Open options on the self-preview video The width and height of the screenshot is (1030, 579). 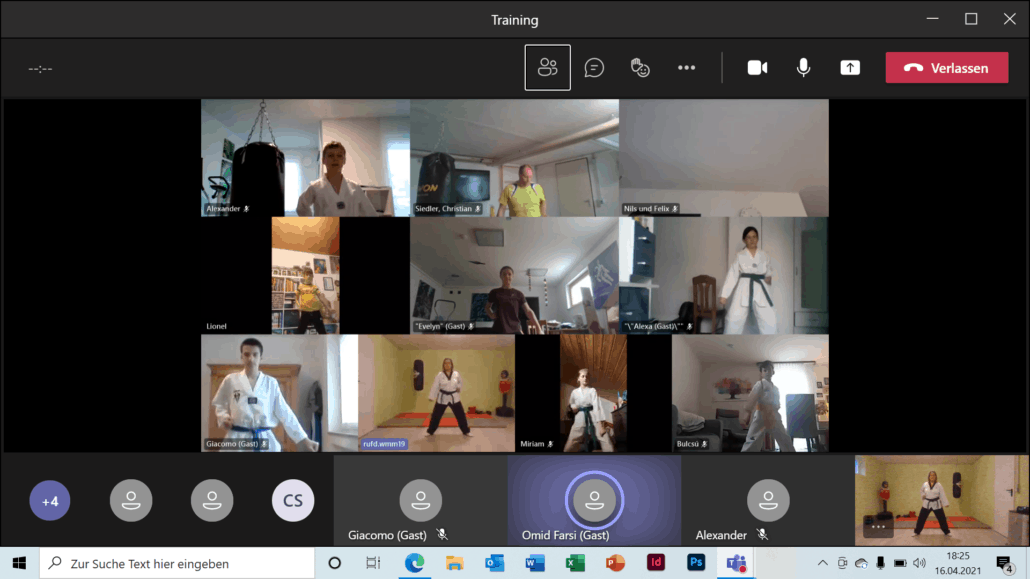[x=878, y=526]
